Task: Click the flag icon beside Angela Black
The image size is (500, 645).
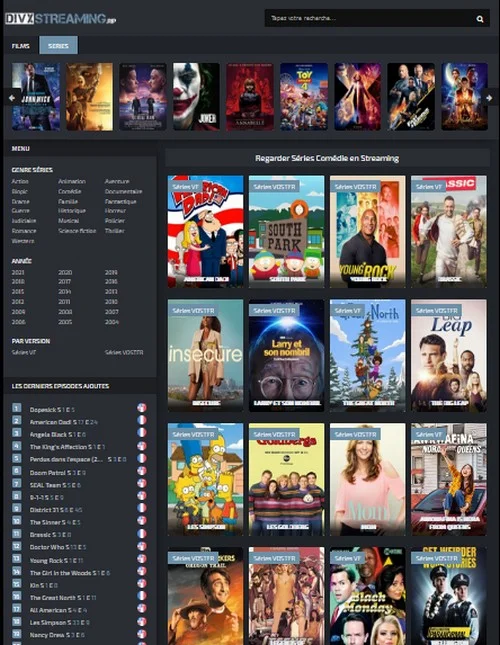Action: (x=142, y=433)
